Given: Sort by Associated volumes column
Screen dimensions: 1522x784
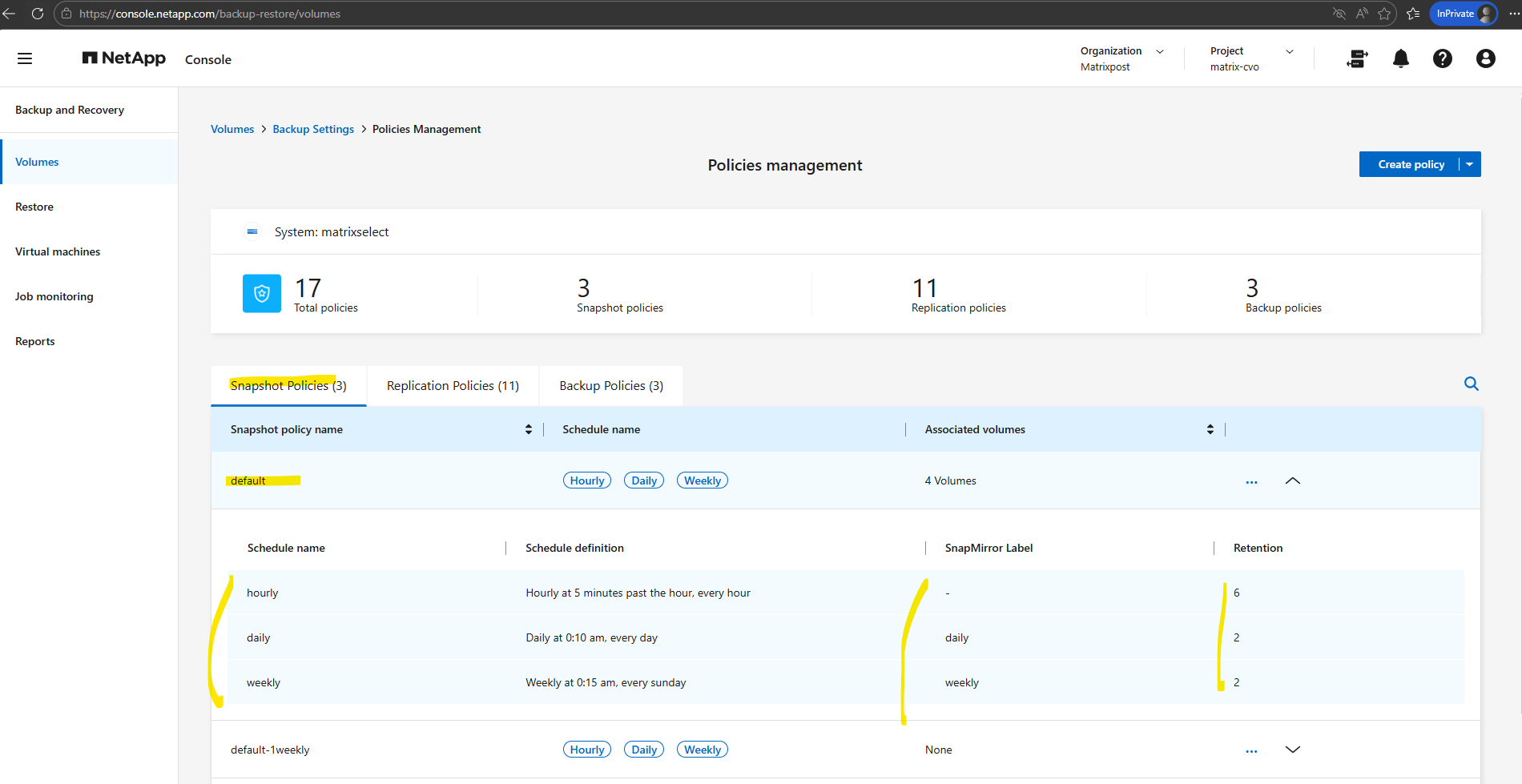Looking at the screenshot, I should [1210, 429].
